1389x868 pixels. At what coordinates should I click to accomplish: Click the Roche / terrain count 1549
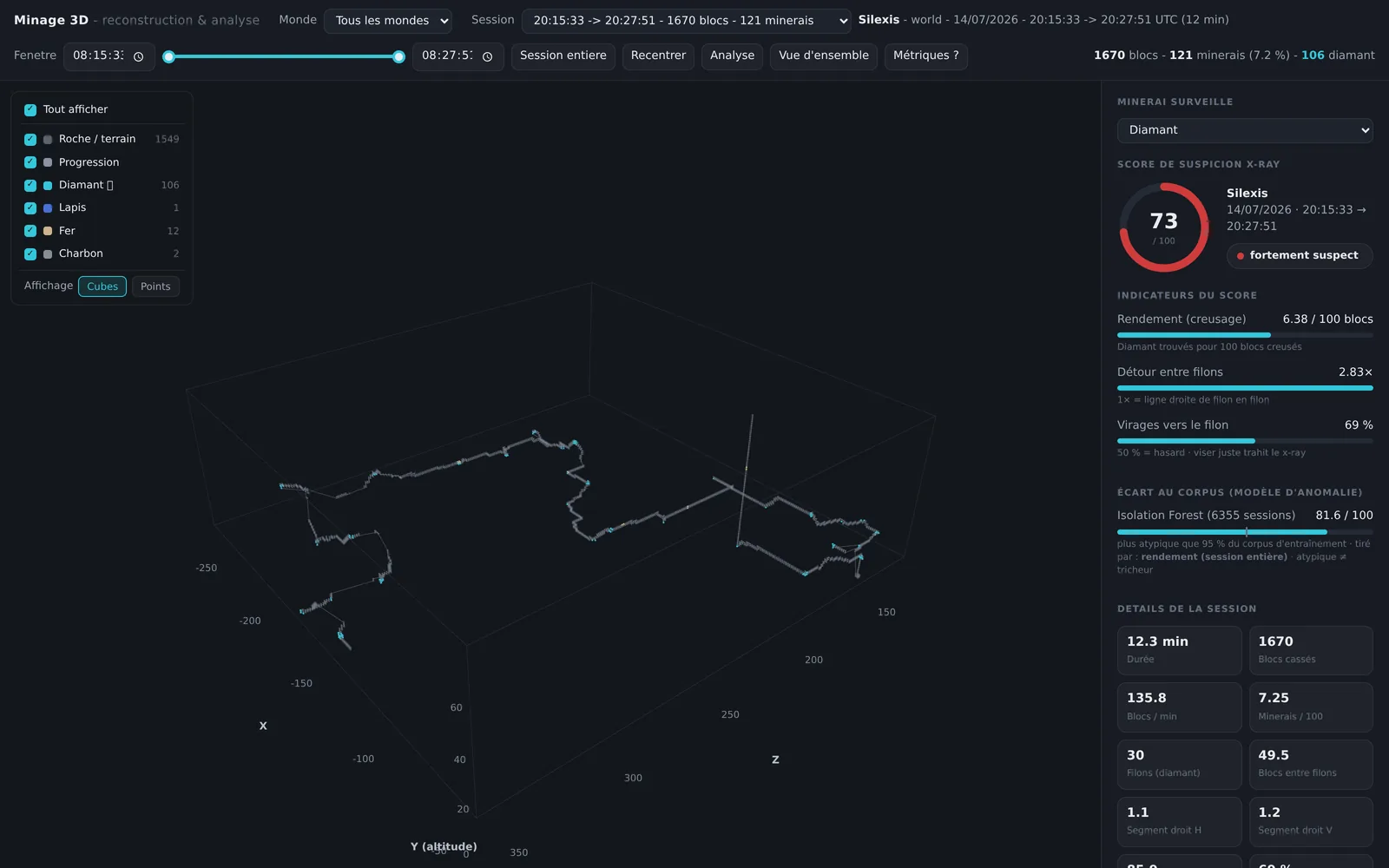(x=167, y=139)
